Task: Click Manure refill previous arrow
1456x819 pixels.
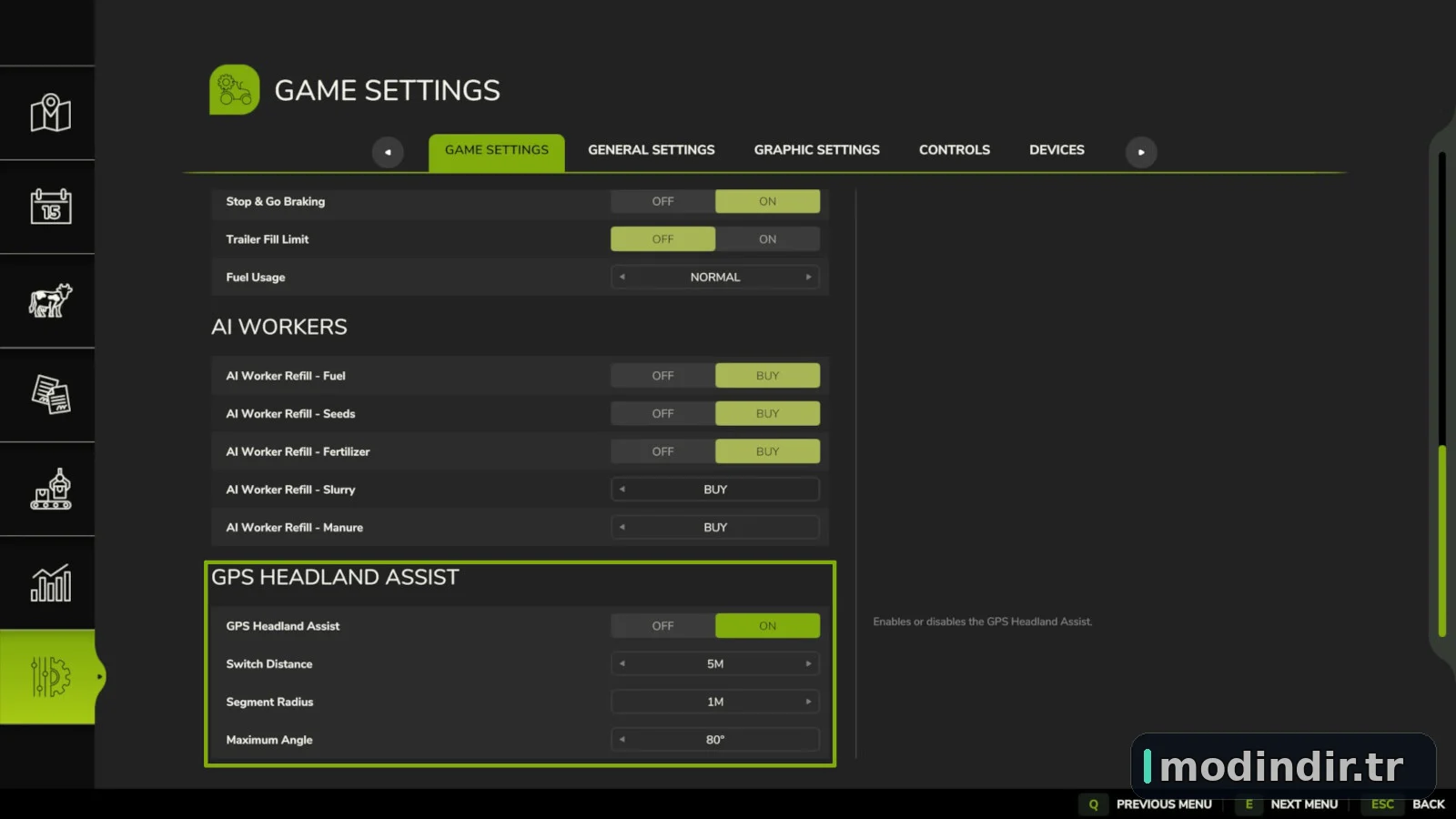Action: [622, 528]
